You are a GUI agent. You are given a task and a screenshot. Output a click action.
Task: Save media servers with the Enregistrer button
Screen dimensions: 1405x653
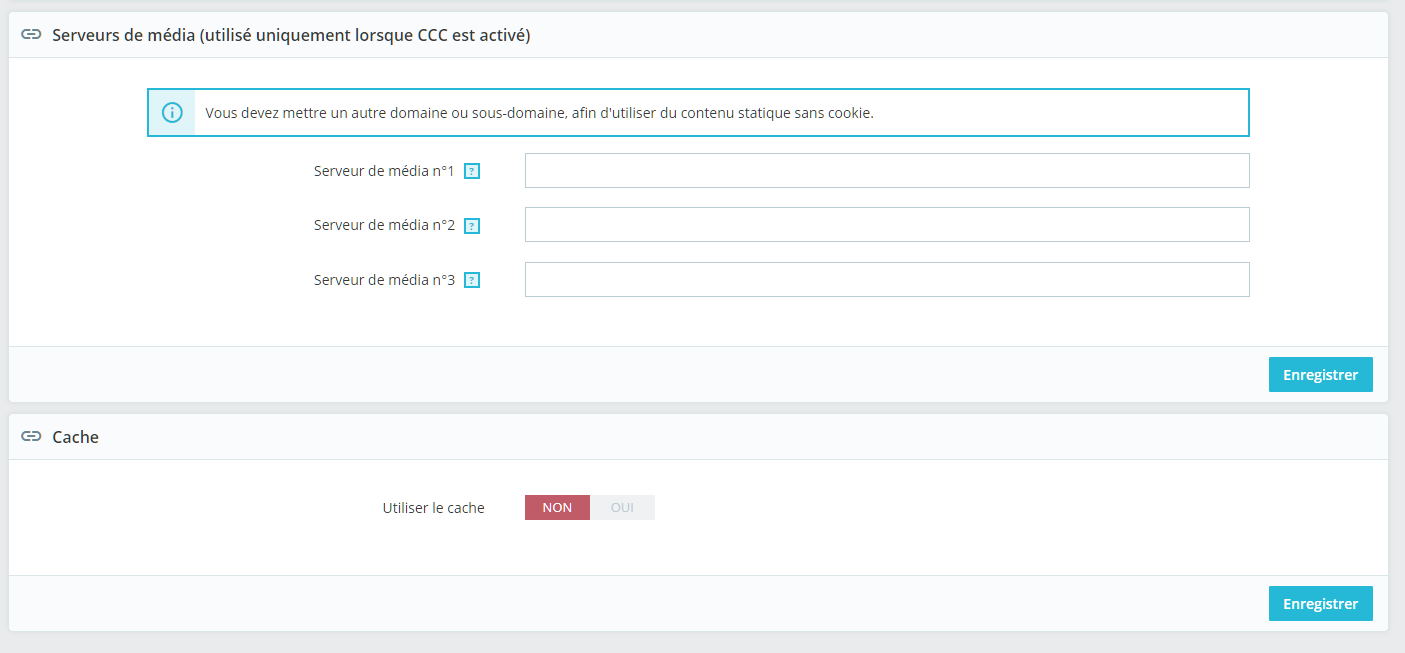click(x=1320, y=375)
